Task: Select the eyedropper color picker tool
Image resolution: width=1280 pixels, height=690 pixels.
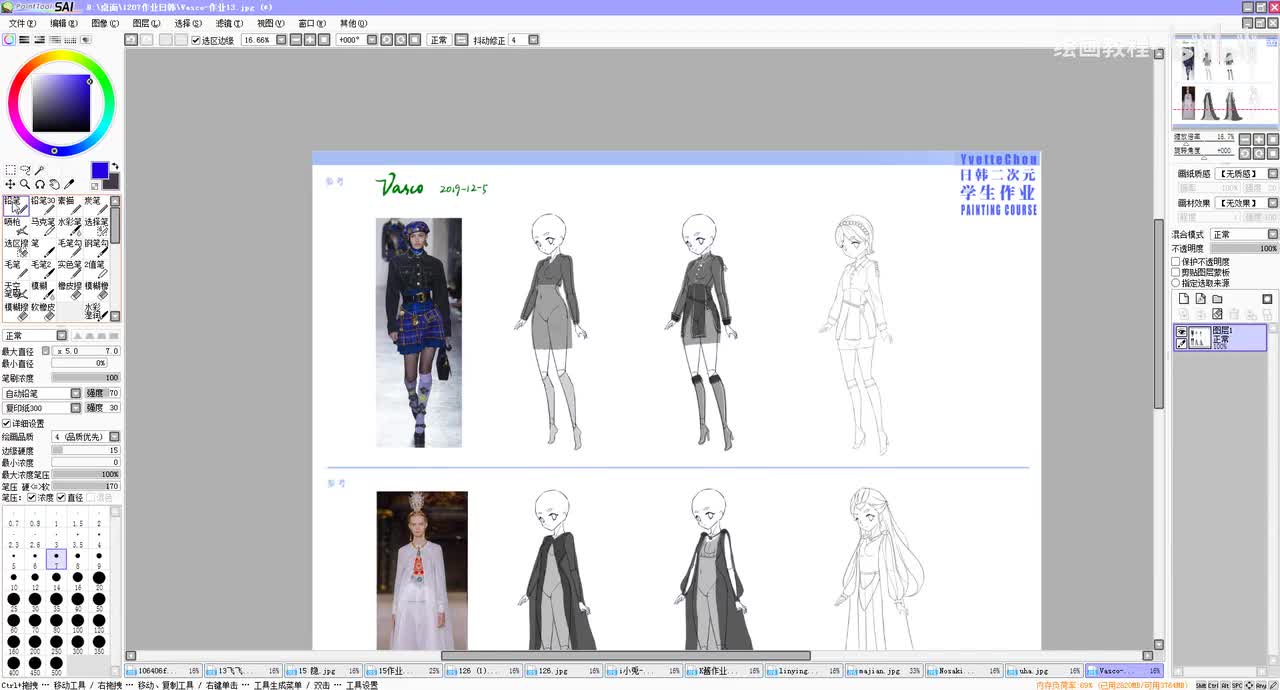Action: coord(69,184)
